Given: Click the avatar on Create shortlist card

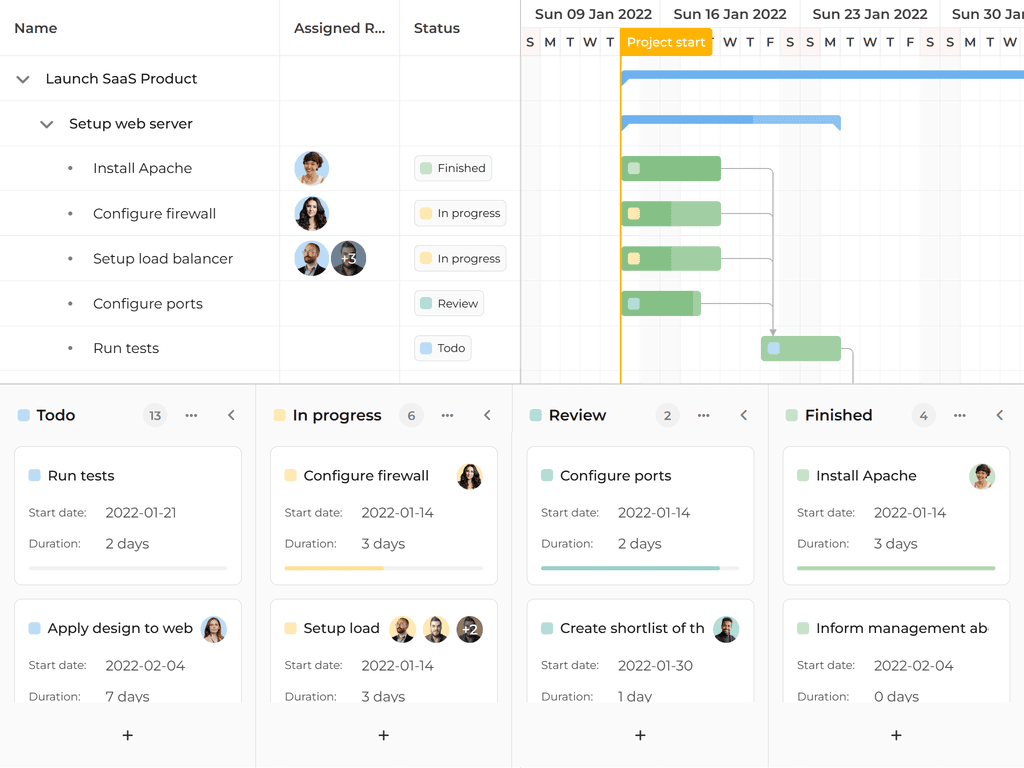Looking at the screenshot, I should click(x=726, y=629).
